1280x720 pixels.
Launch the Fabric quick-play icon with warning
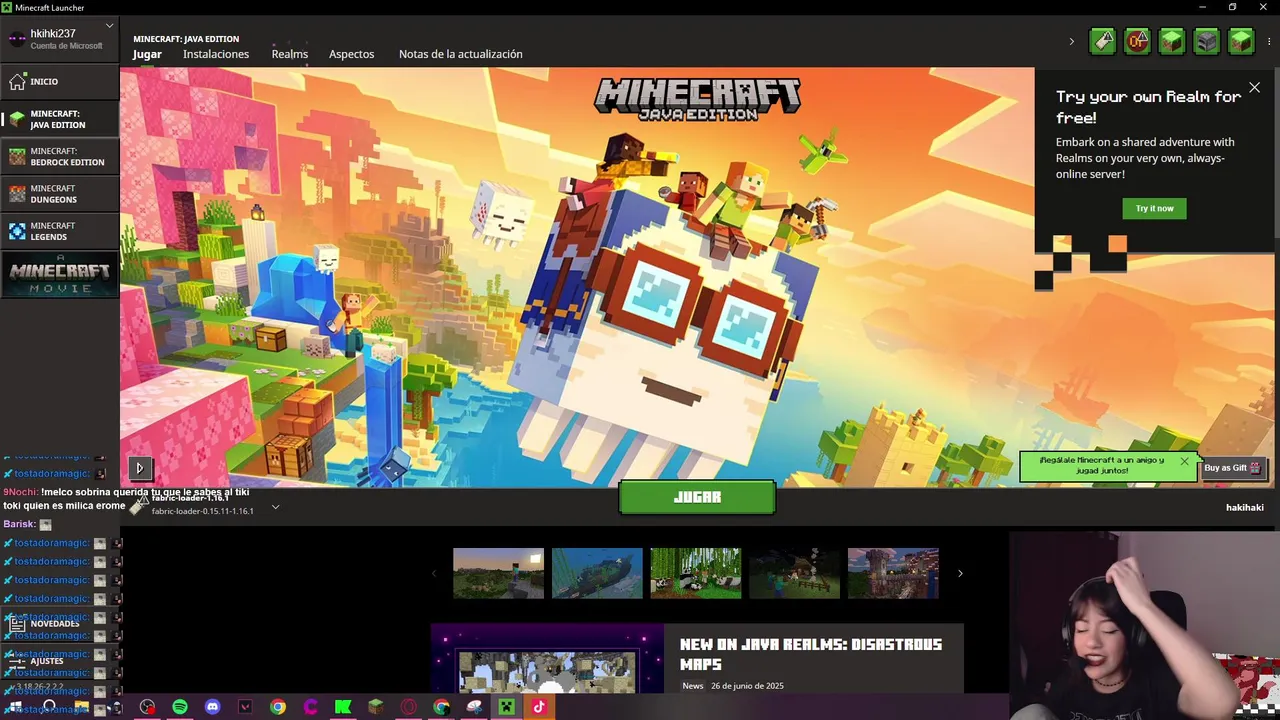(1103, 41)
